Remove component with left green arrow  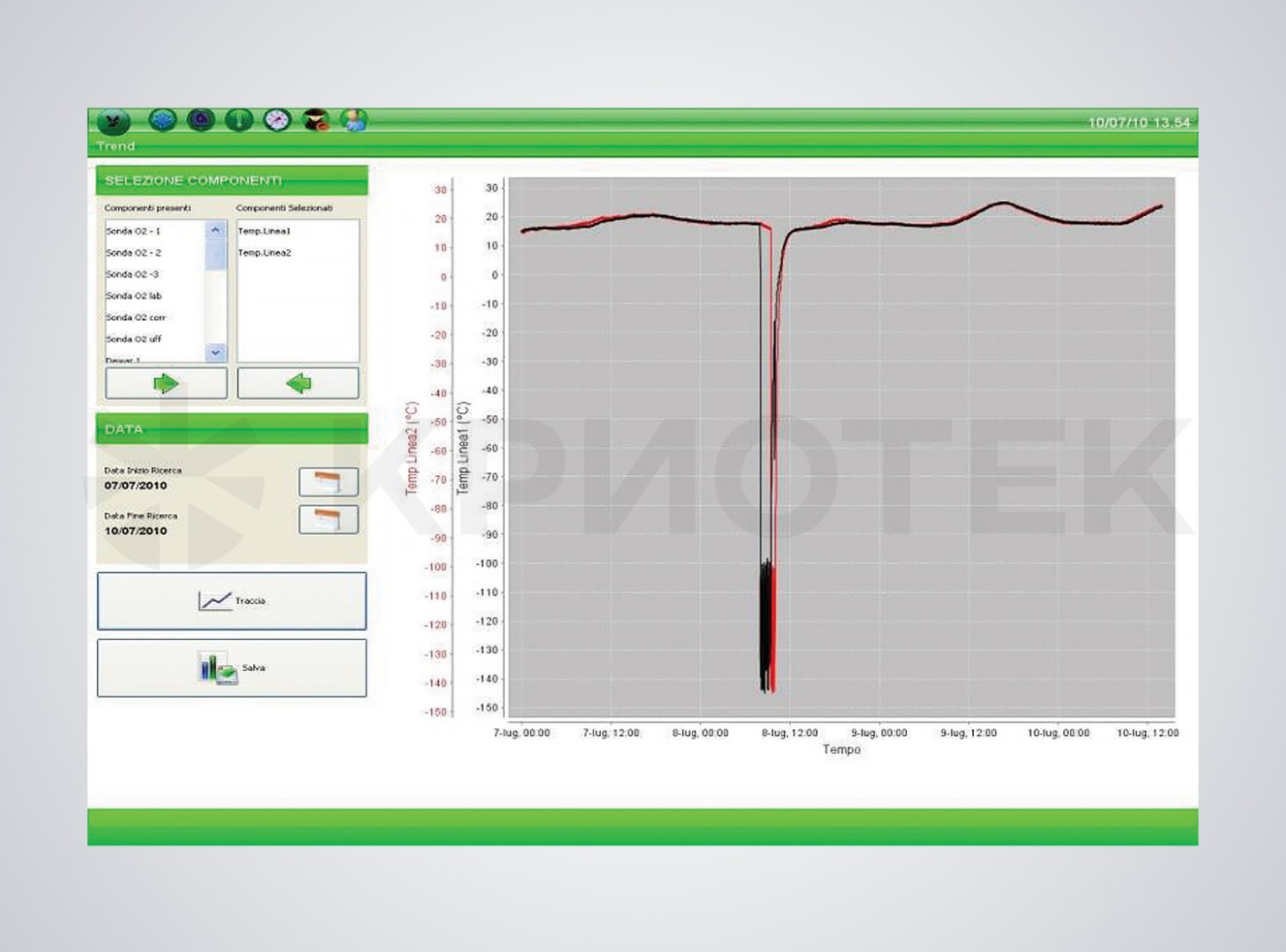point(298,383)
